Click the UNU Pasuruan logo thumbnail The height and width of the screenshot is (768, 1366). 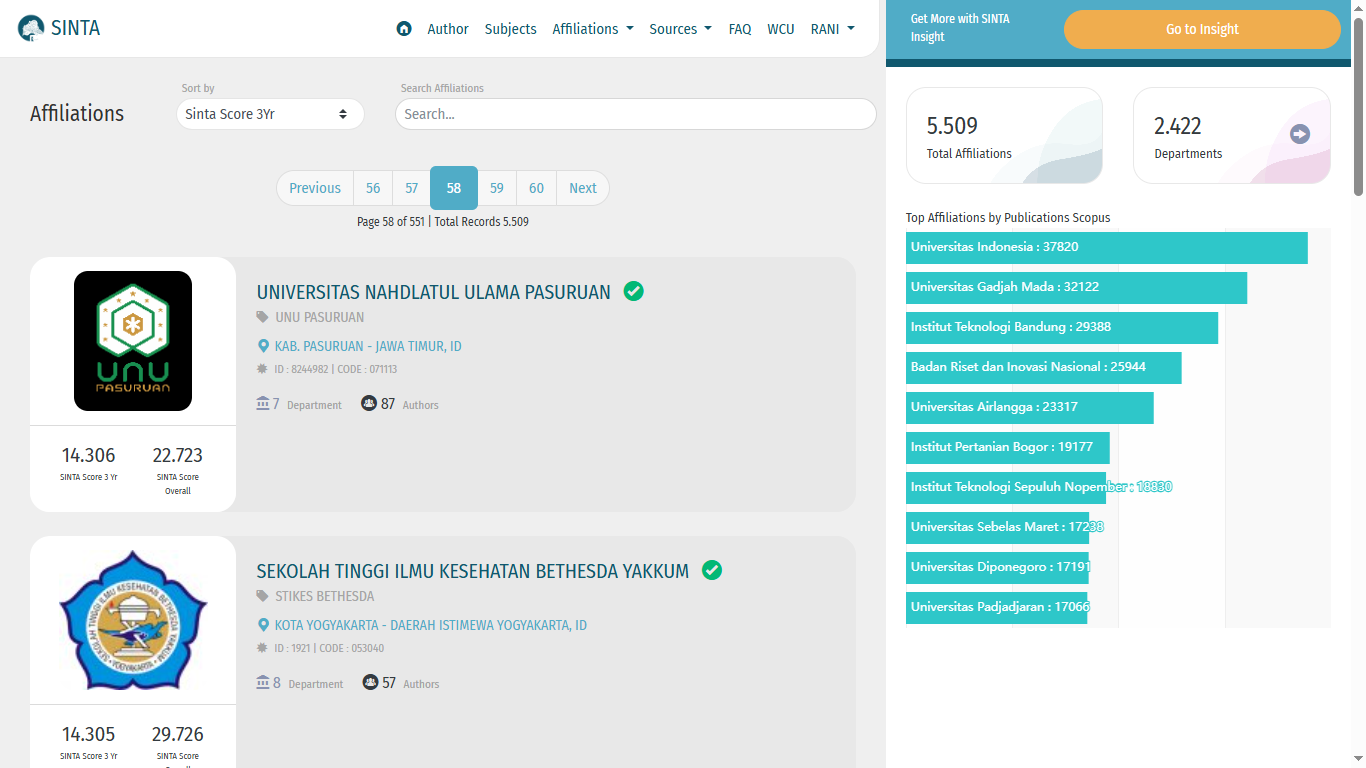tap(133, 341)
